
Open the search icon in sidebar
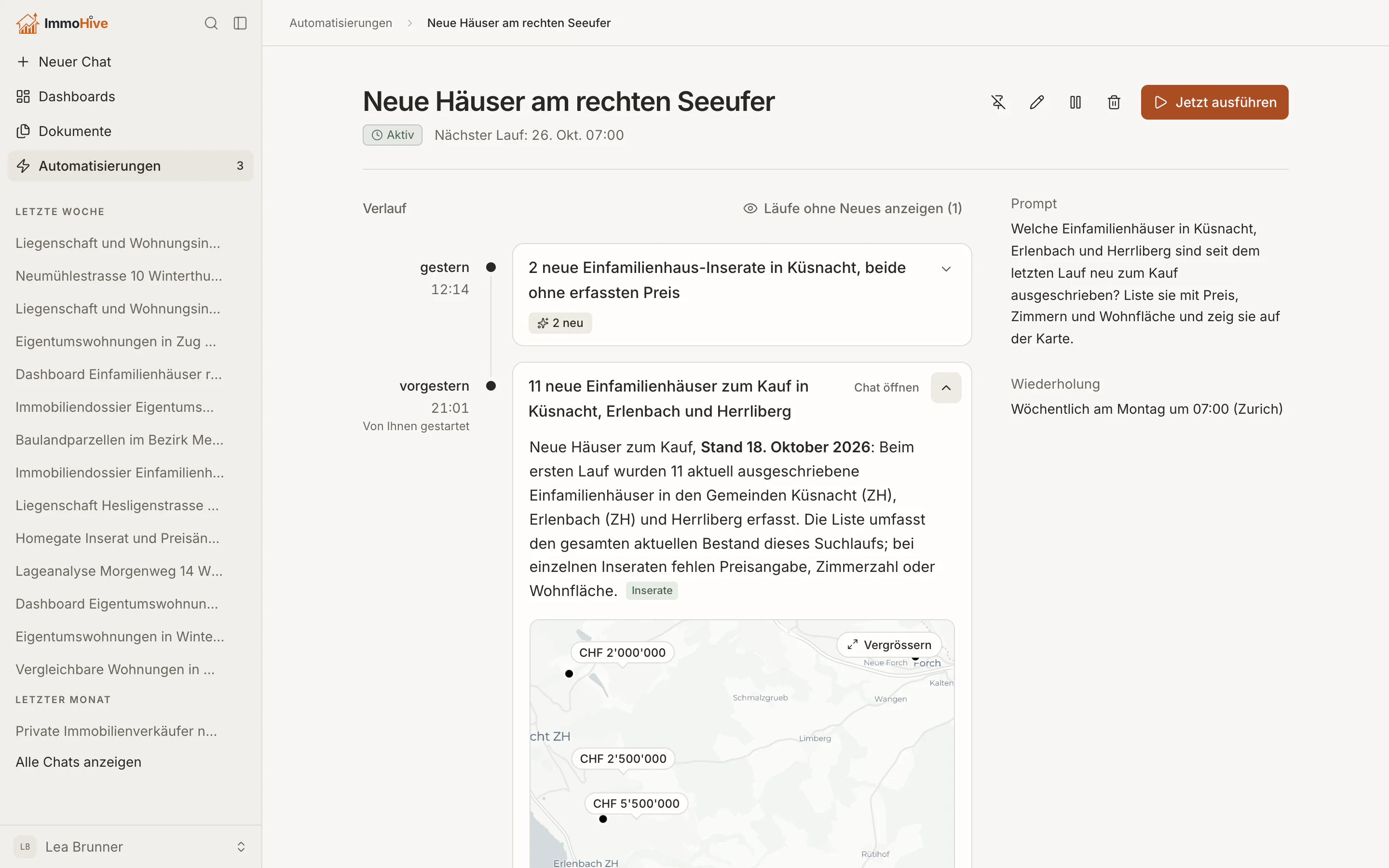pyautogui.click(x=211, y=23)
